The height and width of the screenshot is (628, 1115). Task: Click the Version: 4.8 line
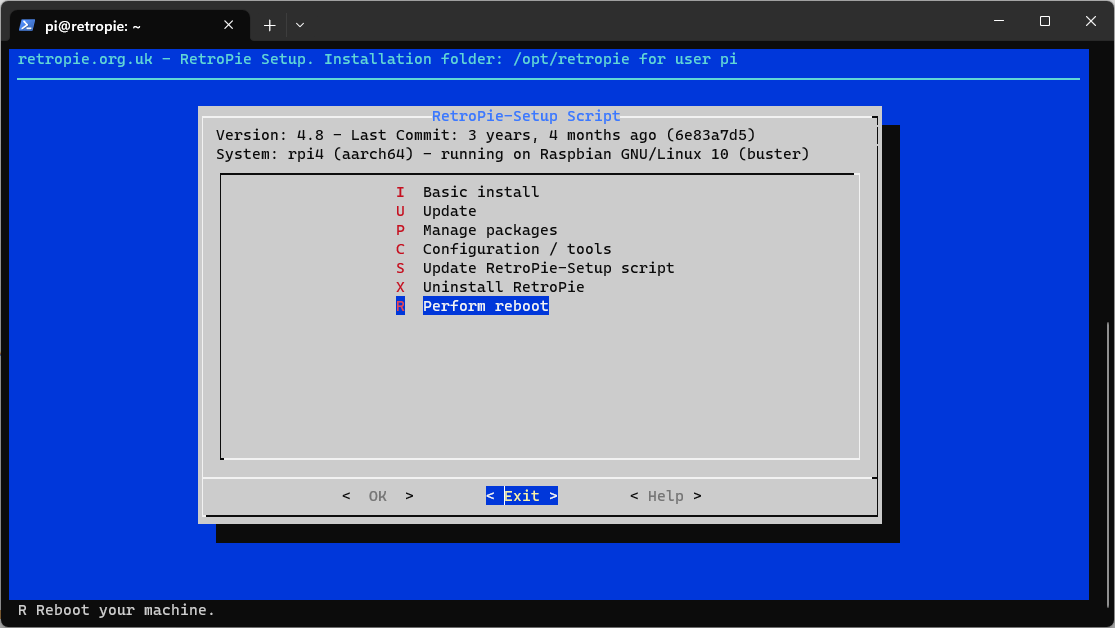486,135
